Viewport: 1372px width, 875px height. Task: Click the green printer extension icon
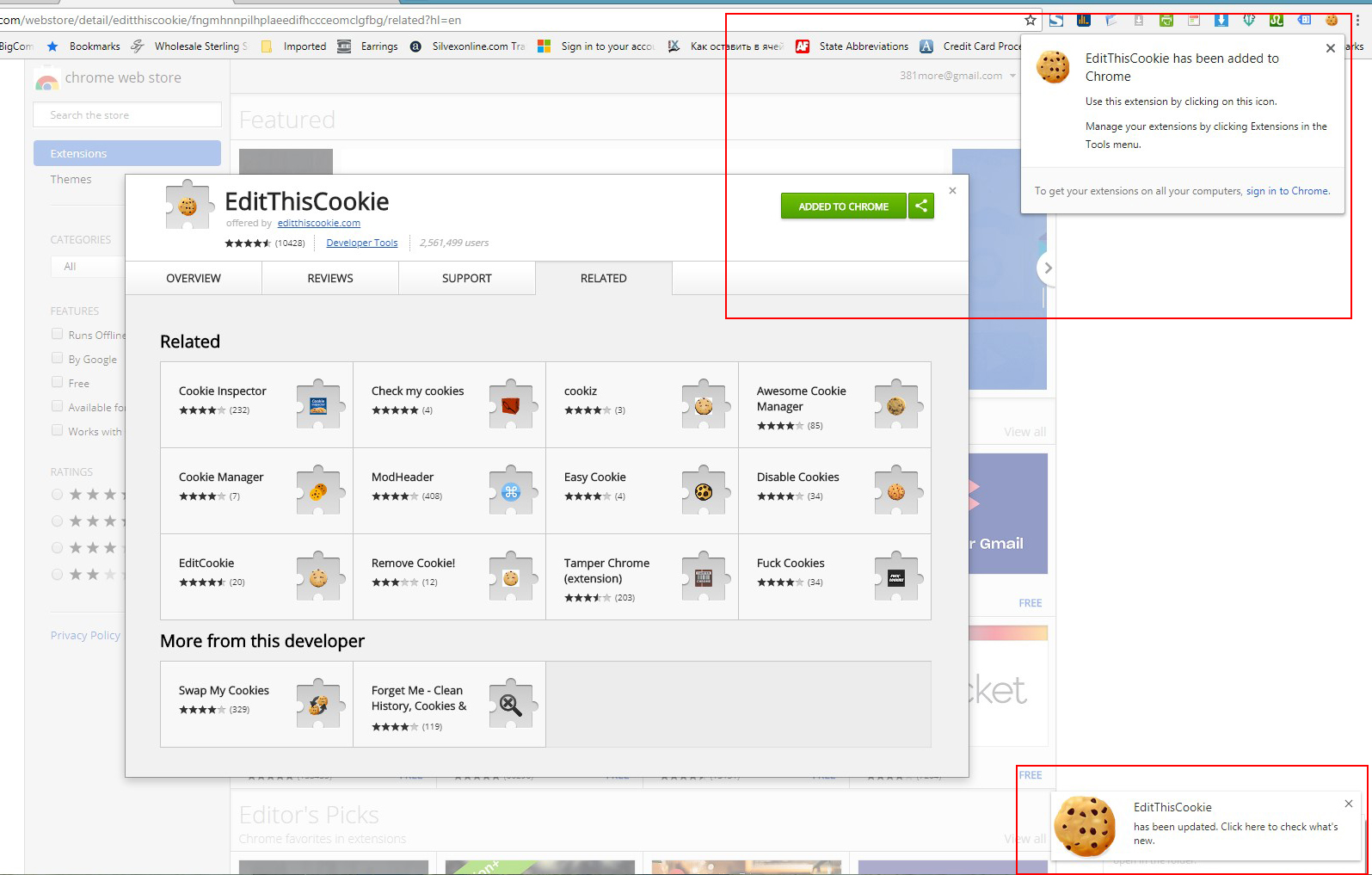(x=1166, y=20)
